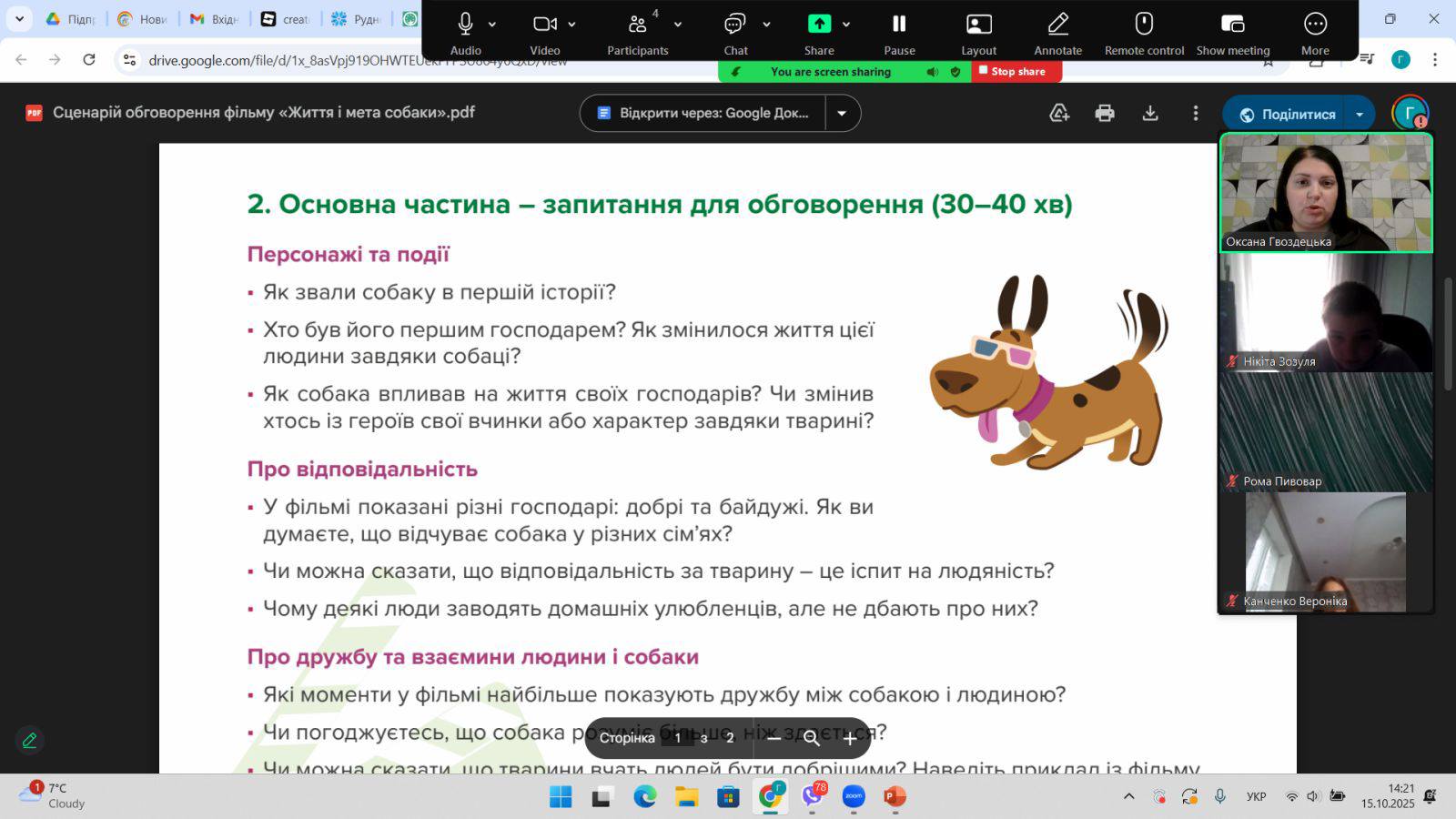1456x819 pixels.
Task: Click the current page number field
Action: pyautogui.click(x=677, y=738)
